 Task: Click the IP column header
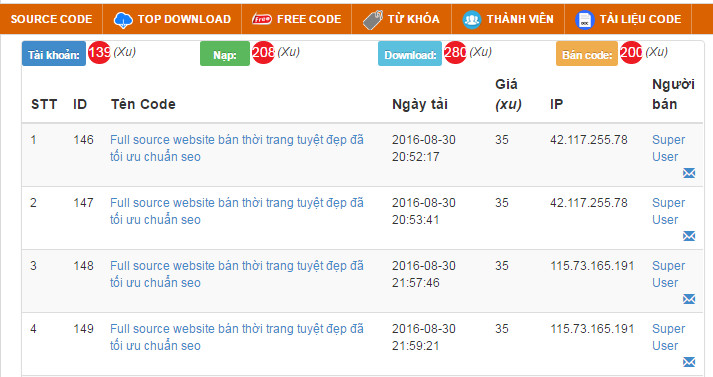[556, 104]
